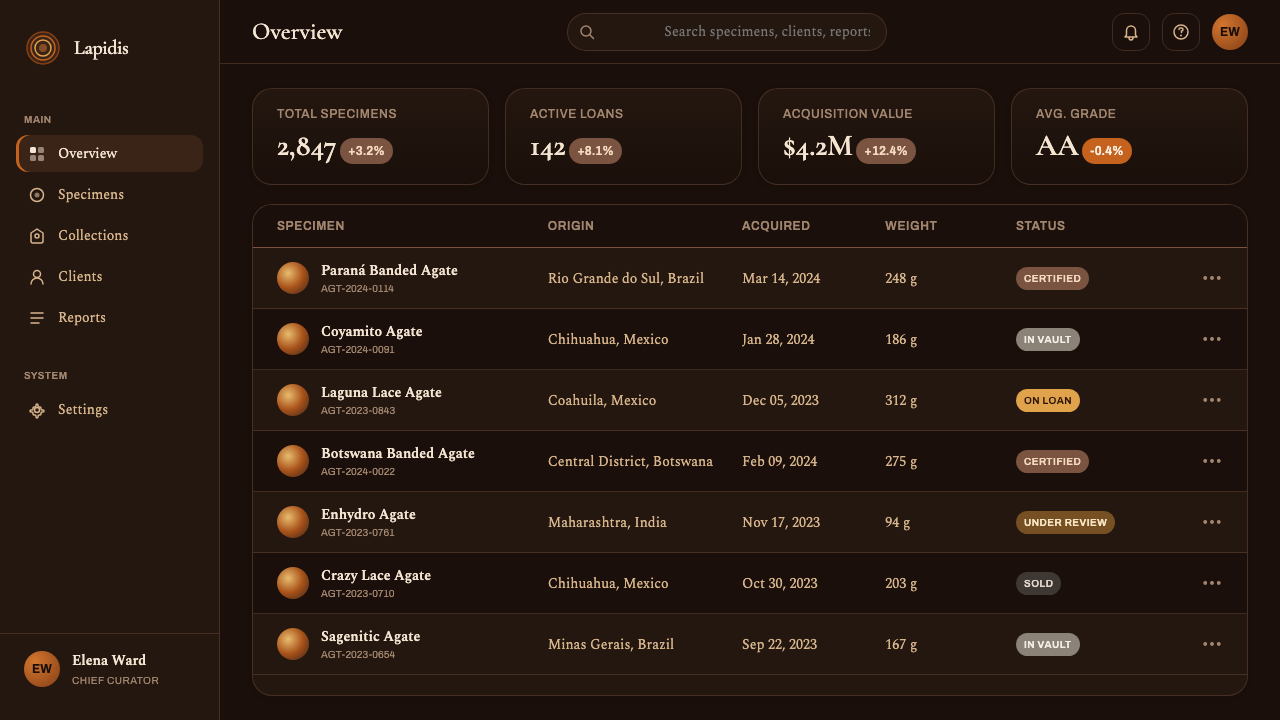Sort by the Status column header

click(1040, 226)
